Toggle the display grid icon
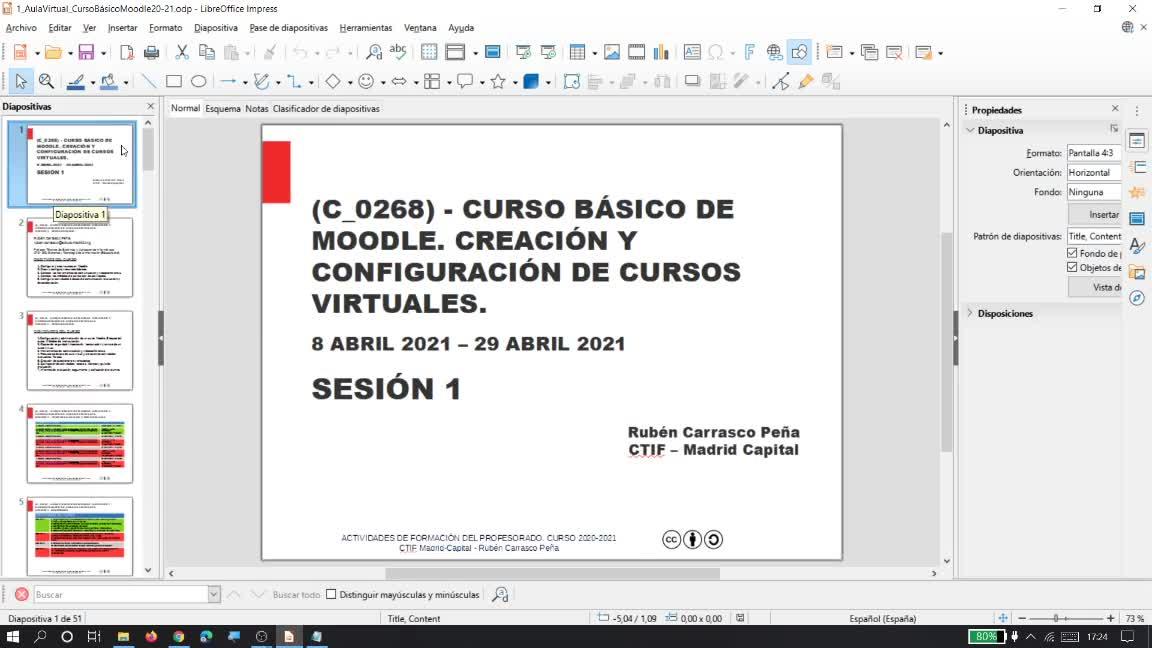Viewport: 1152px width, 648px height. tap(429, 52)
